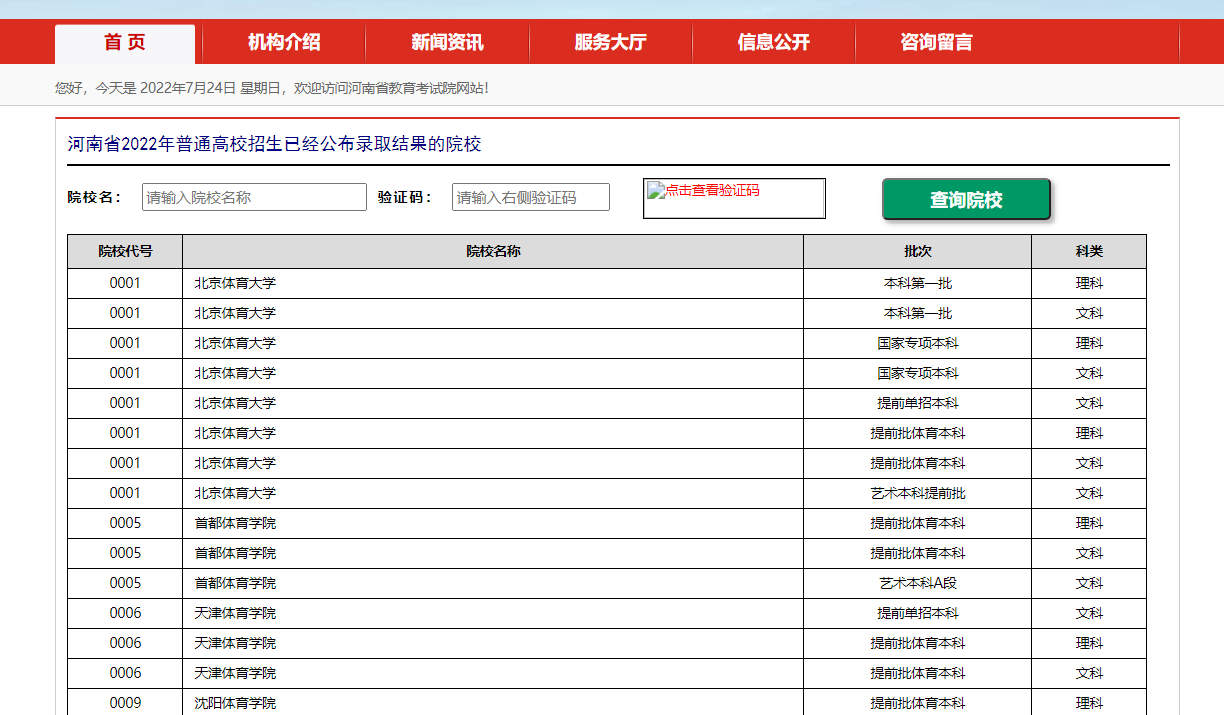Screen dimensions: 1224x715
Task: Click the 院校代号 column header
Action: 125,252
